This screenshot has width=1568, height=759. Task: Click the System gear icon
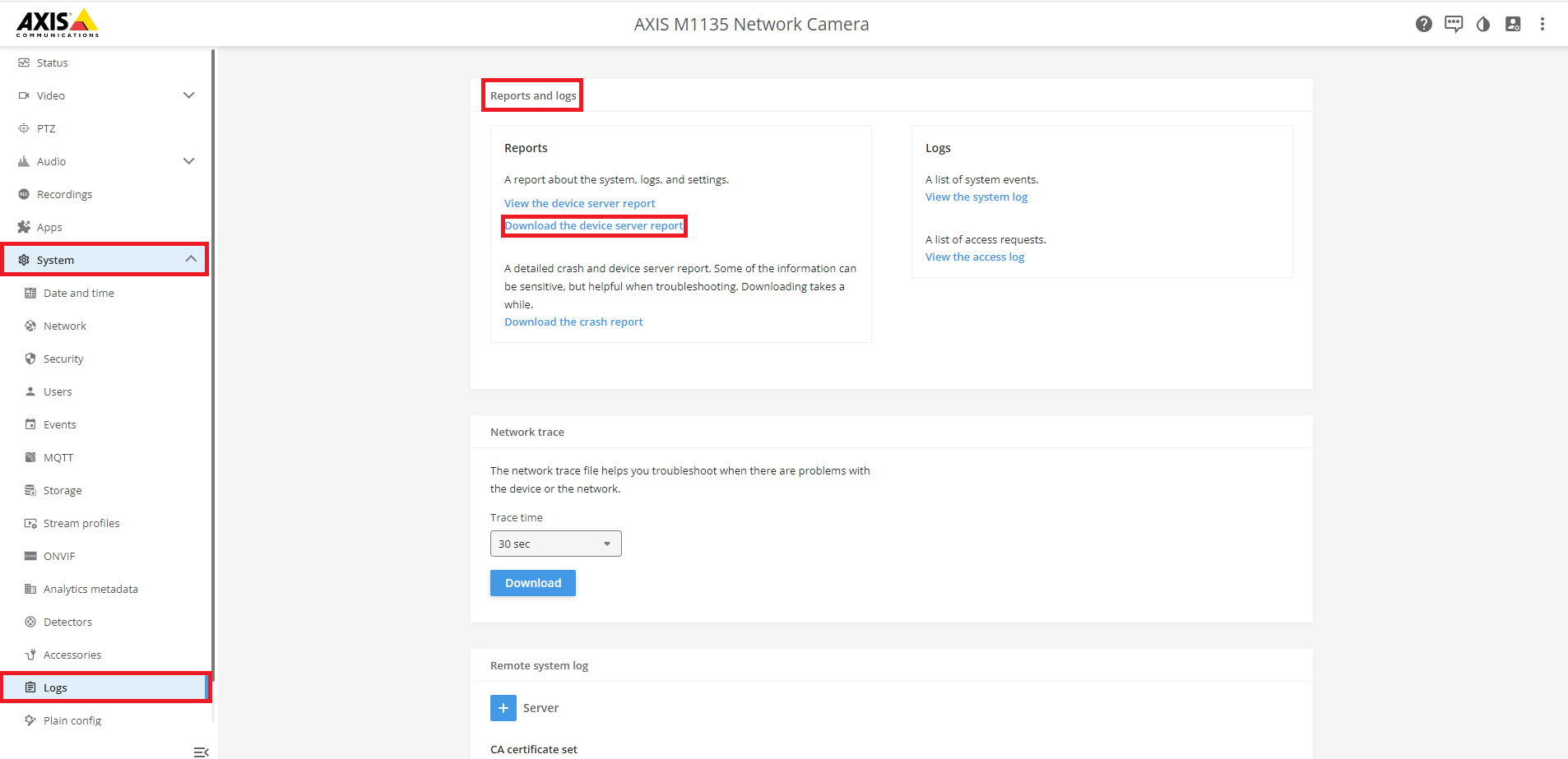[24, 260]
